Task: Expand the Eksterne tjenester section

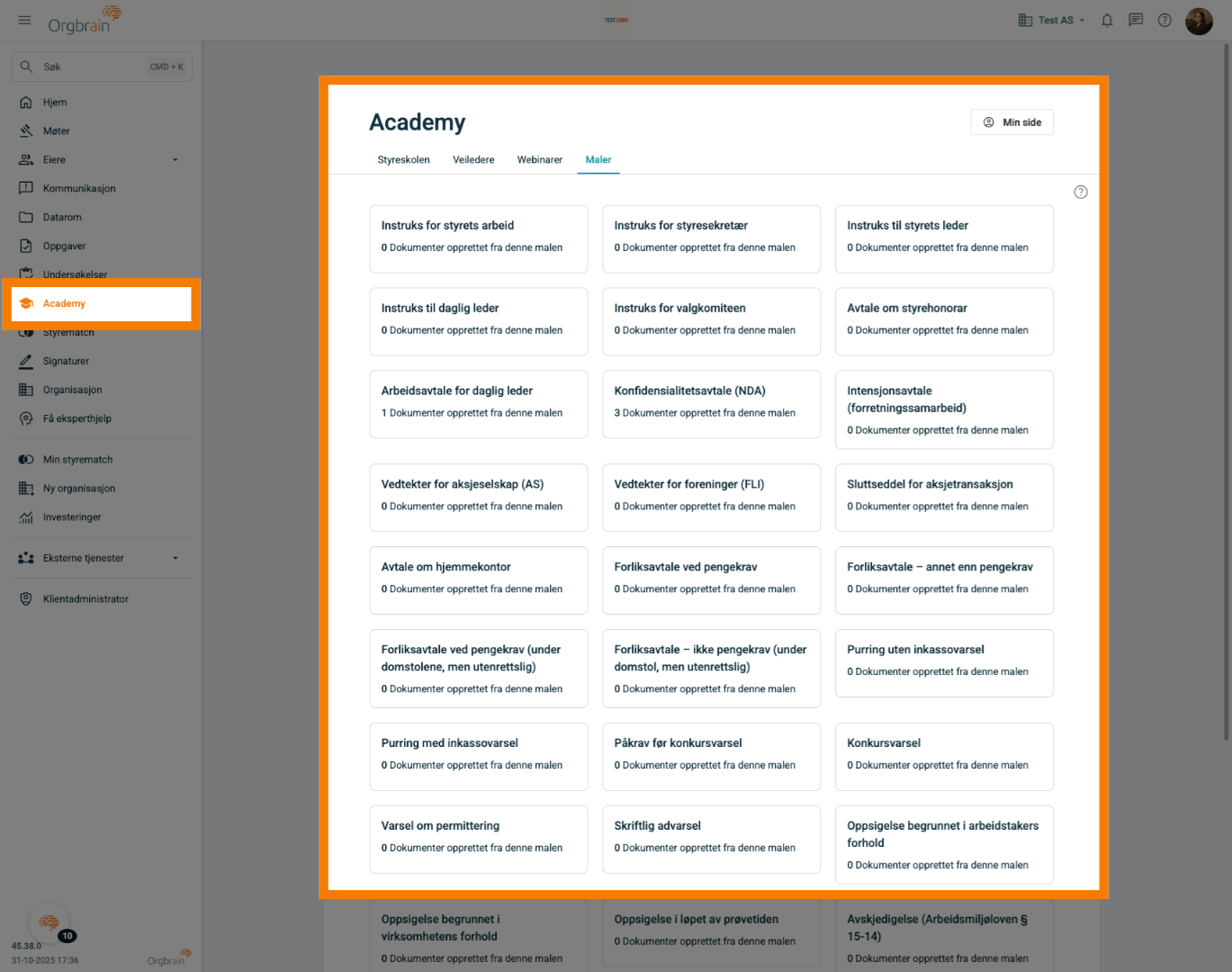Action: coord(101,559)
